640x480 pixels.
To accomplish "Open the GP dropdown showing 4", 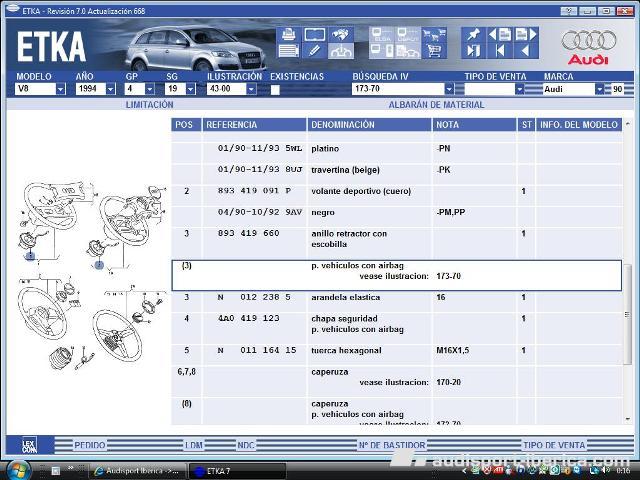I will click(150, 89).
